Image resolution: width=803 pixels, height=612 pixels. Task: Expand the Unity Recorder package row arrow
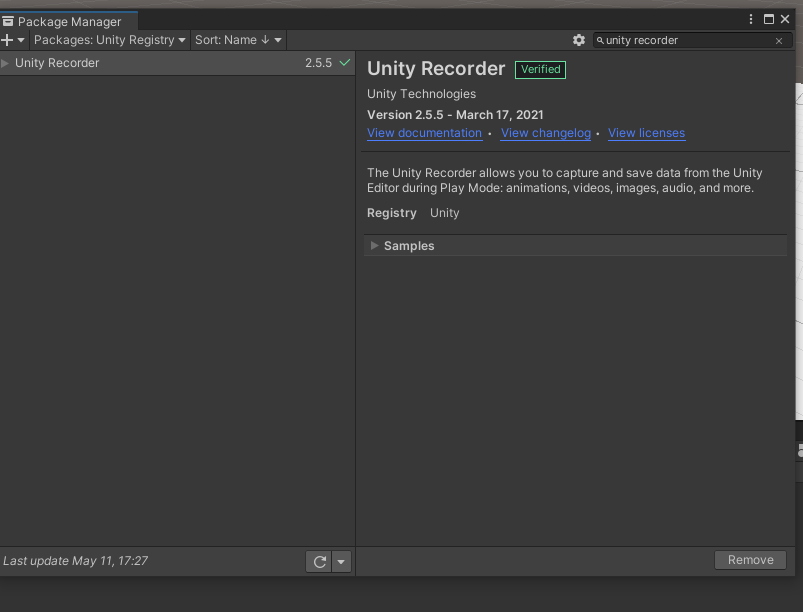pos(5,63)
